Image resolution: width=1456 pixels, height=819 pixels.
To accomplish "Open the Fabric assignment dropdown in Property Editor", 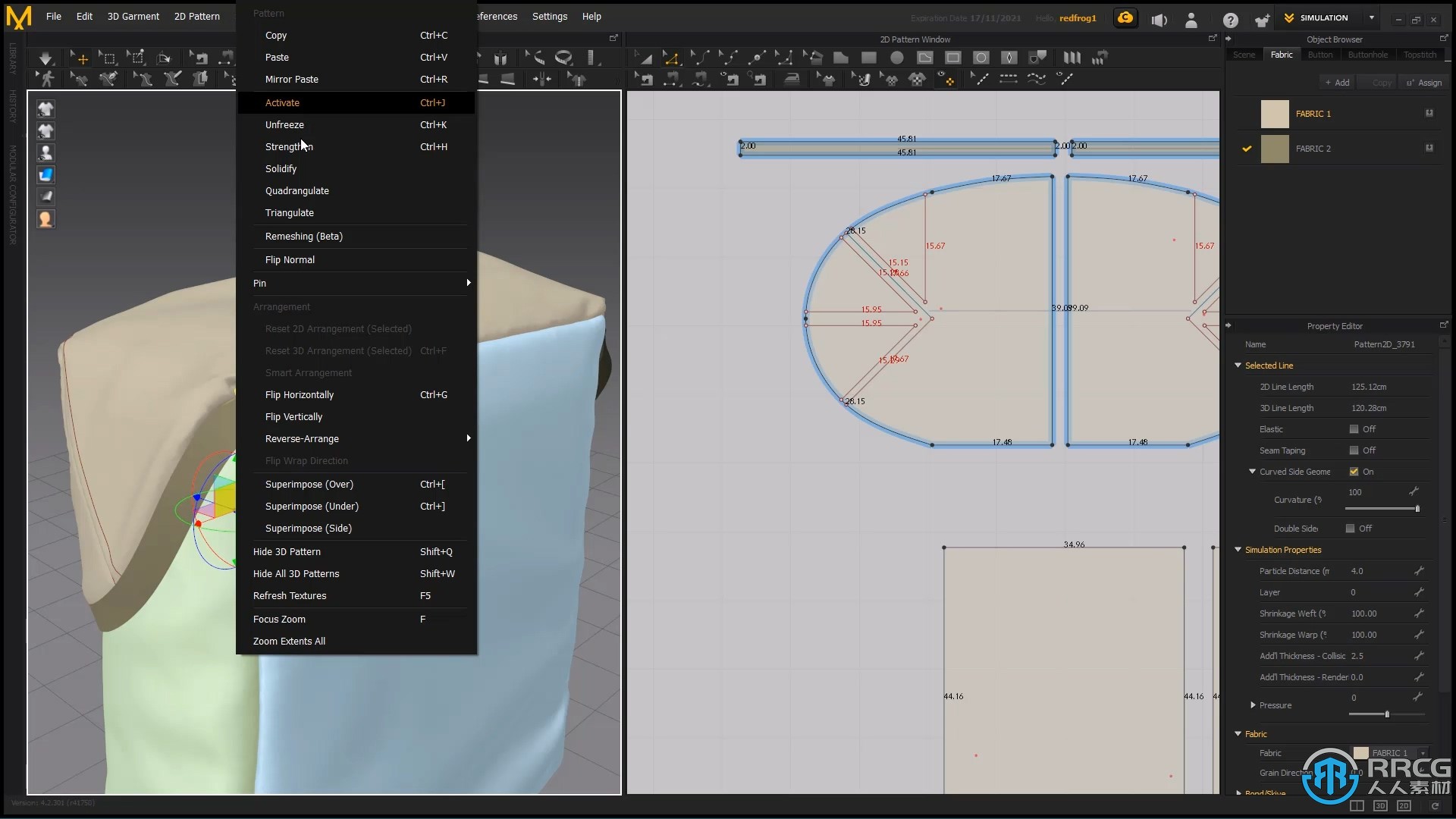I will 1423,753.
